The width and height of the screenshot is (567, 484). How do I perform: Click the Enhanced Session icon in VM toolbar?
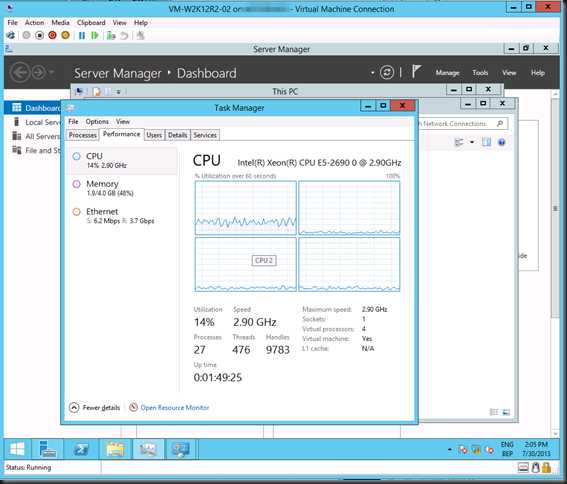(x=141, y=35)
